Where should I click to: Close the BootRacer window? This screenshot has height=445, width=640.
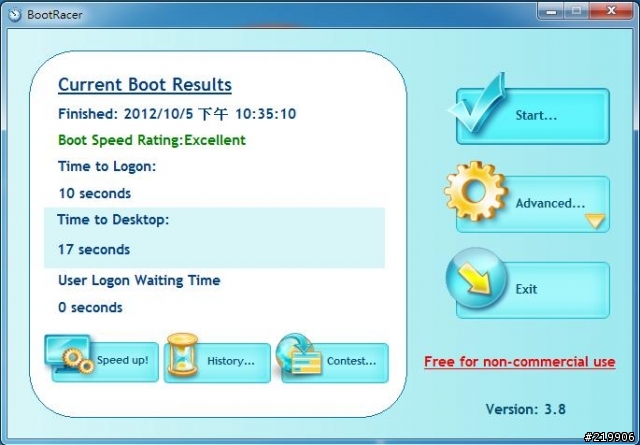click(611, 11)
